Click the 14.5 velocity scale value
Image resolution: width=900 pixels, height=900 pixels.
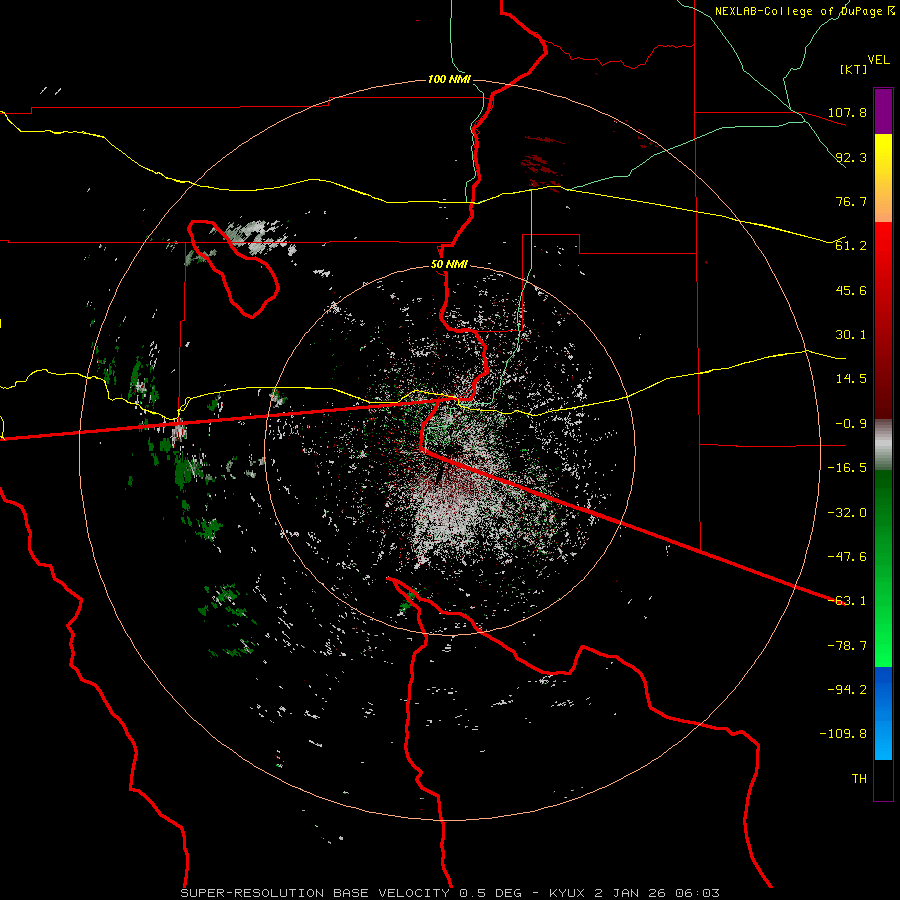pos(851,379)
